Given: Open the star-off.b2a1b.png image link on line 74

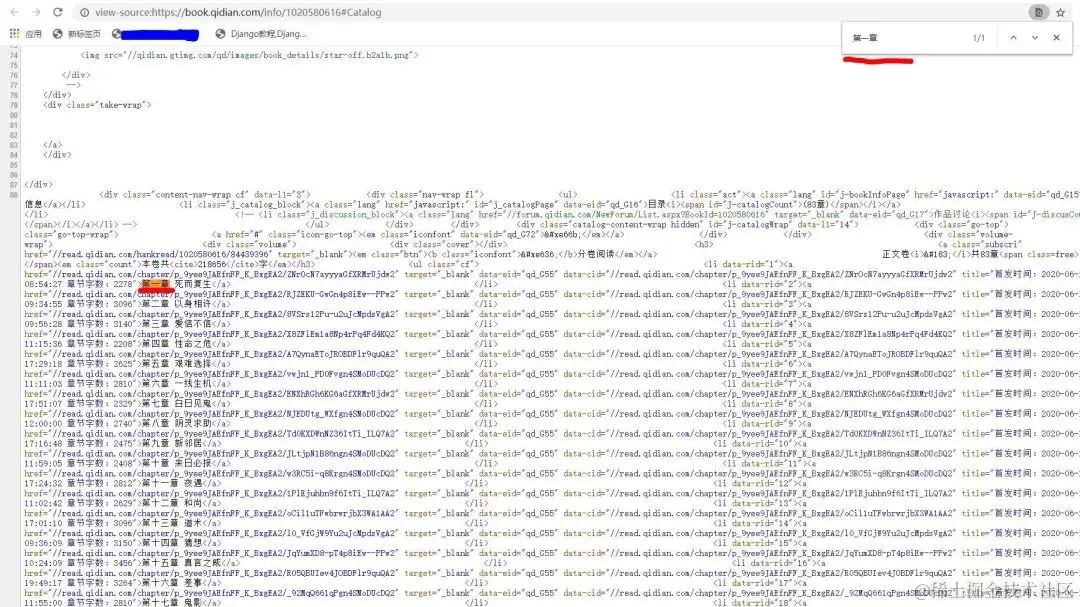Looking at the screenshot, I should (x=273, y=54).
